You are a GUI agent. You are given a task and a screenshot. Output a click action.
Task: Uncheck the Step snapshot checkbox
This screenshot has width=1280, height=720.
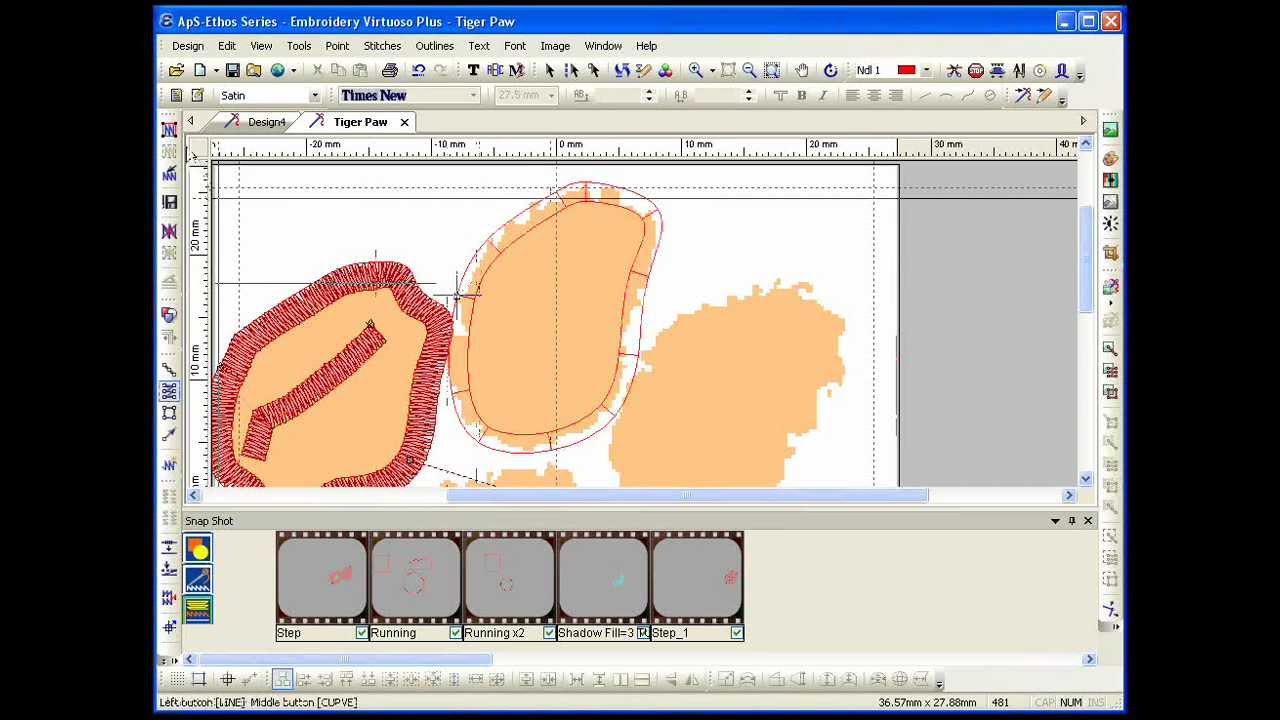362,633
